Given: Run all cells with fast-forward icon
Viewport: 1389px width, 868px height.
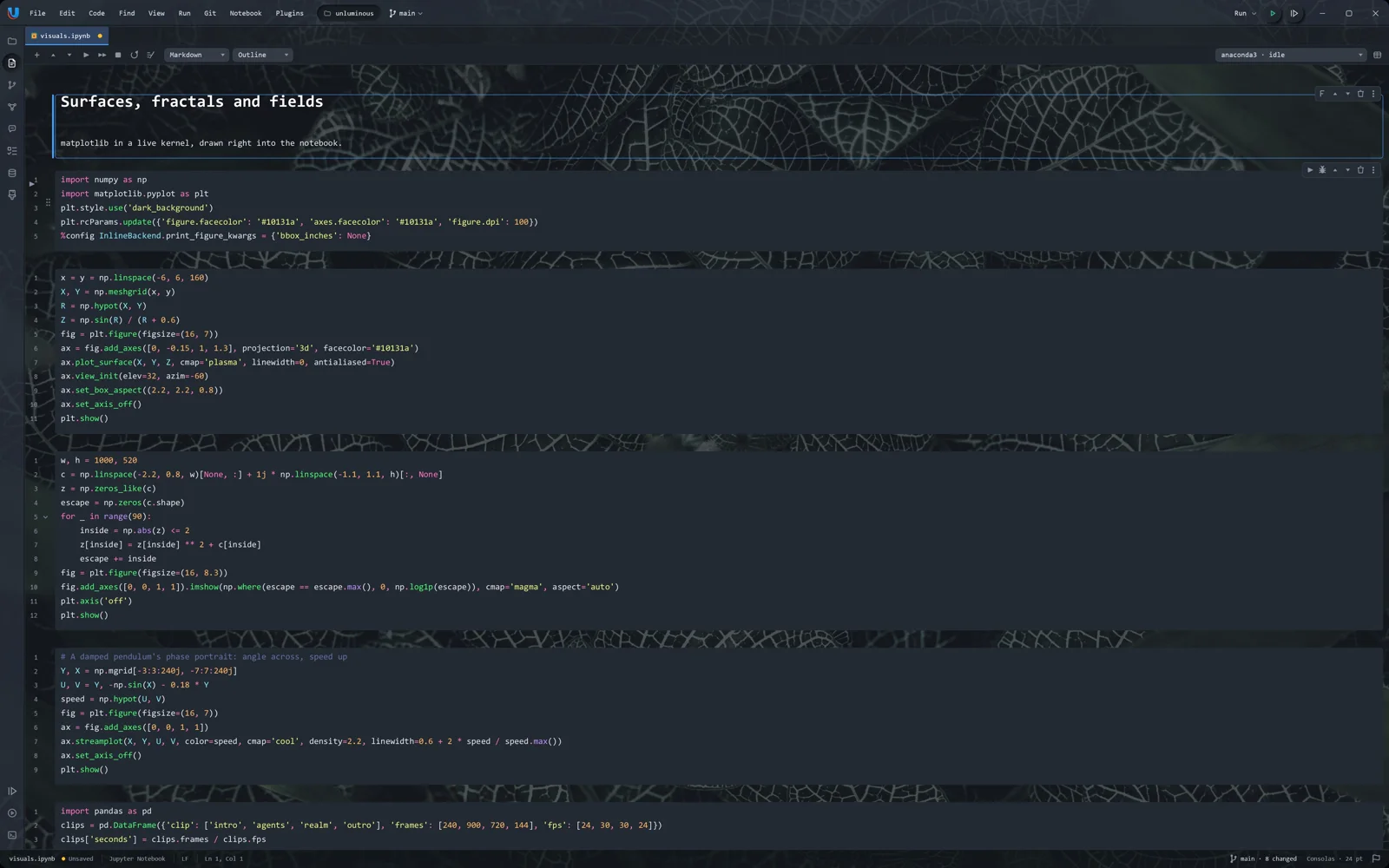Looking at the screenshot, I should (102, 55).
